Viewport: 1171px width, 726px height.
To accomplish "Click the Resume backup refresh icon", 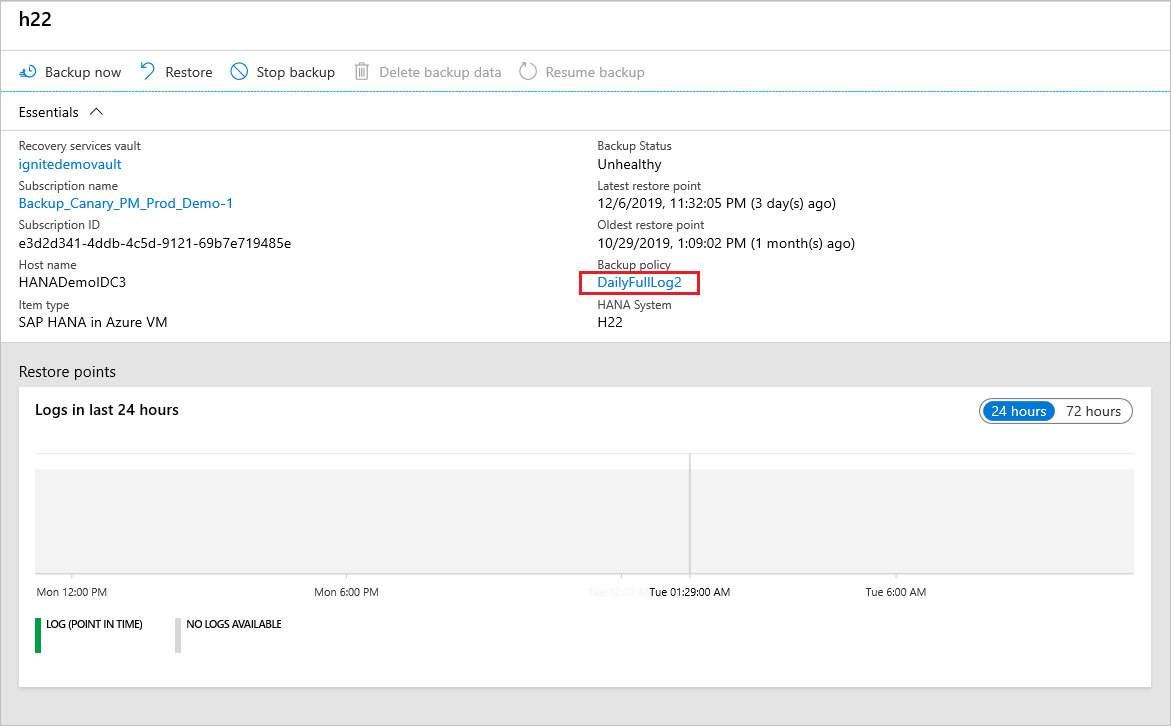I will (x=527, y=71).
